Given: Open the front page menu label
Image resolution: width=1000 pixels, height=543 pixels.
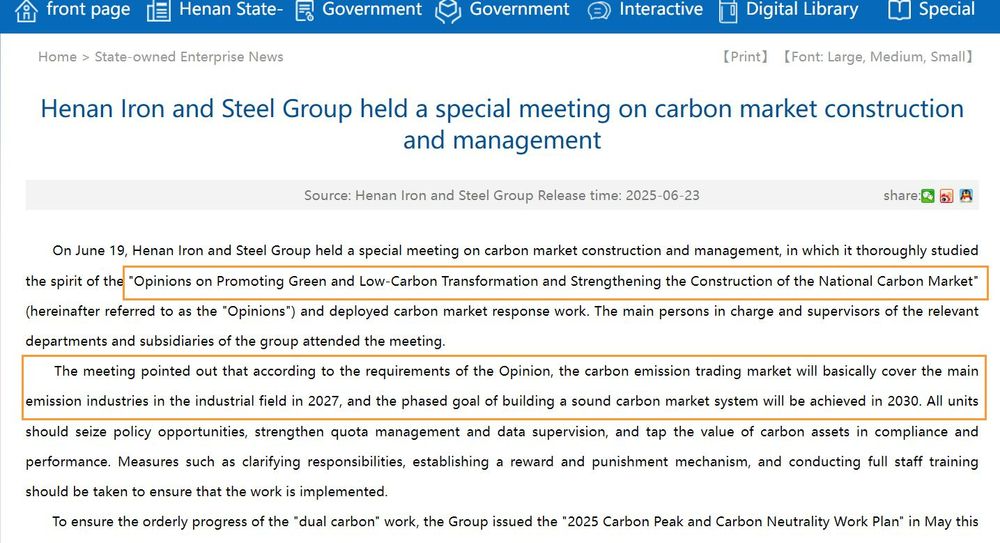Looking at the screenshot, I should click(x=89, y=9).
